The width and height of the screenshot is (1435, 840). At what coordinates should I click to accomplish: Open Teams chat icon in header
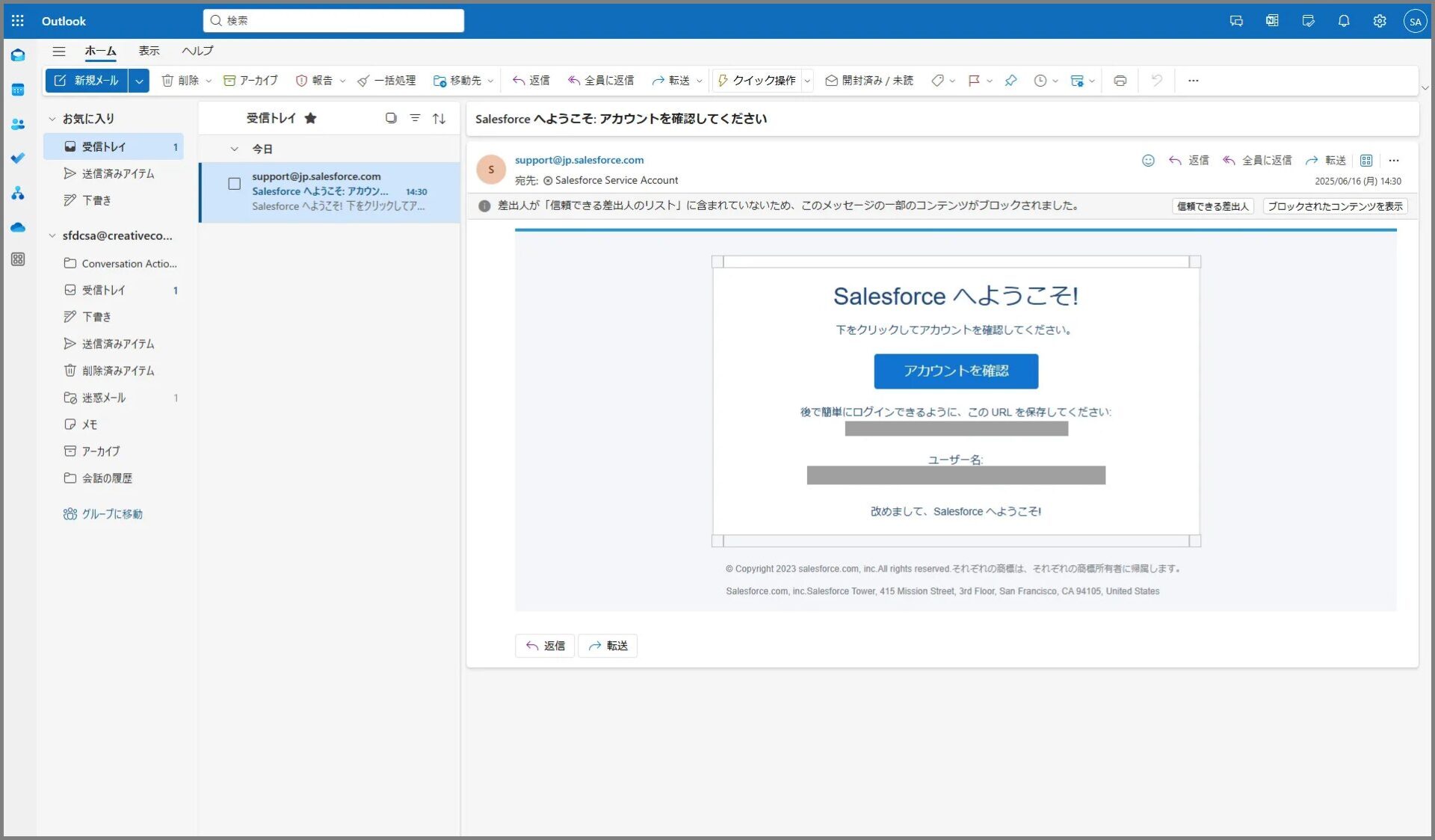[1236, 21]
